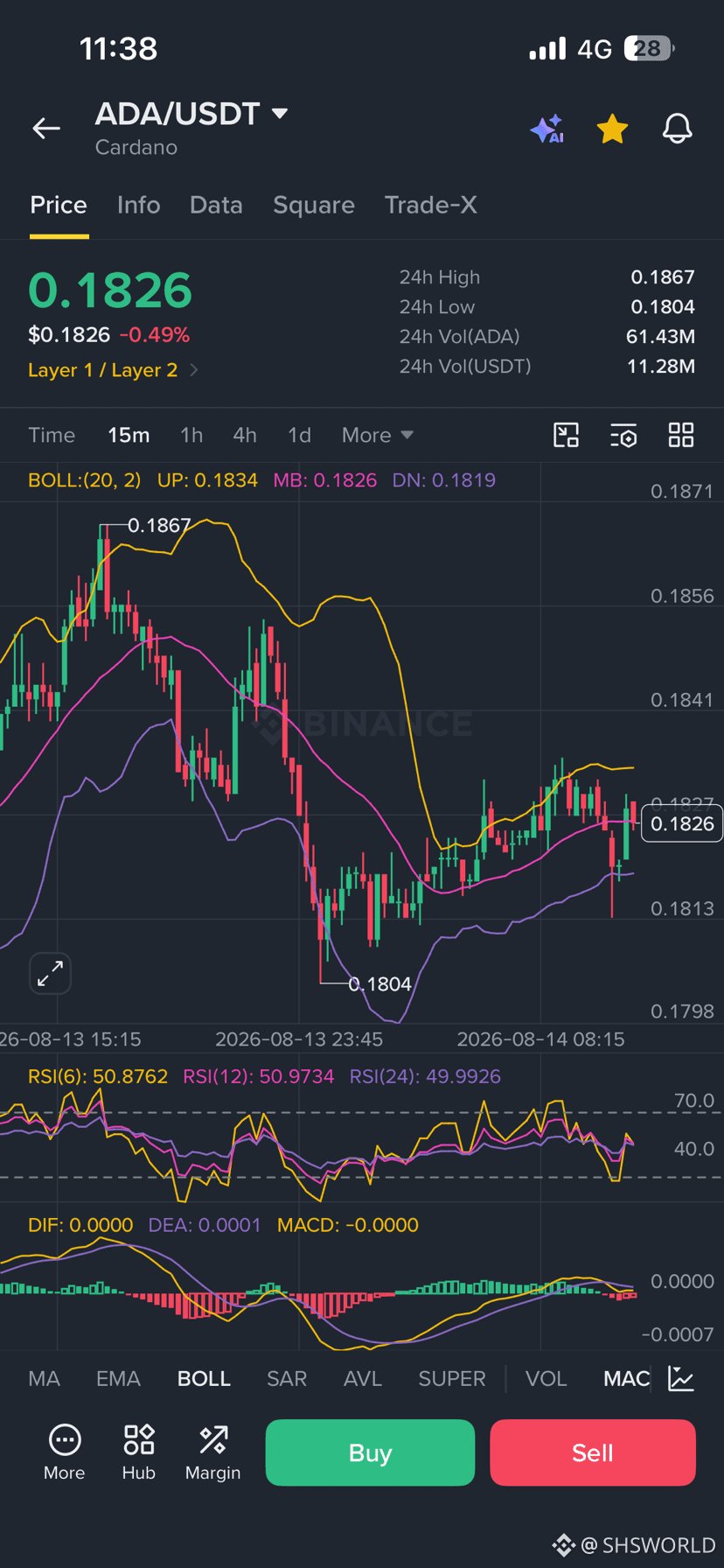Open price alerts bell icon
The height and width of the screenshot is (1568, 724).
pyautogui.click(x=677, y=129)
